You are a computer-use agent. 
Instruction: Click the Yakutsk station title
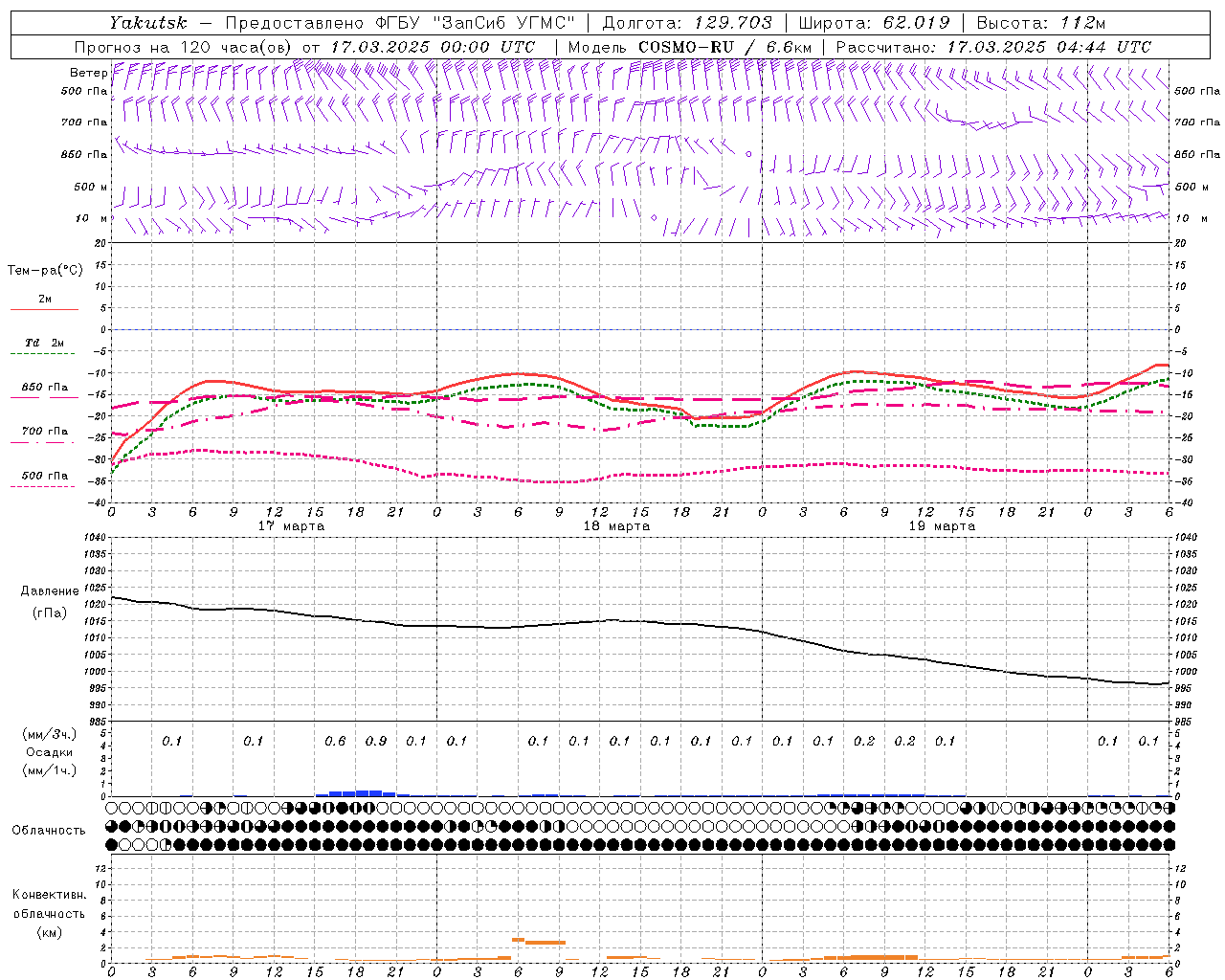(x=148, y=23)
